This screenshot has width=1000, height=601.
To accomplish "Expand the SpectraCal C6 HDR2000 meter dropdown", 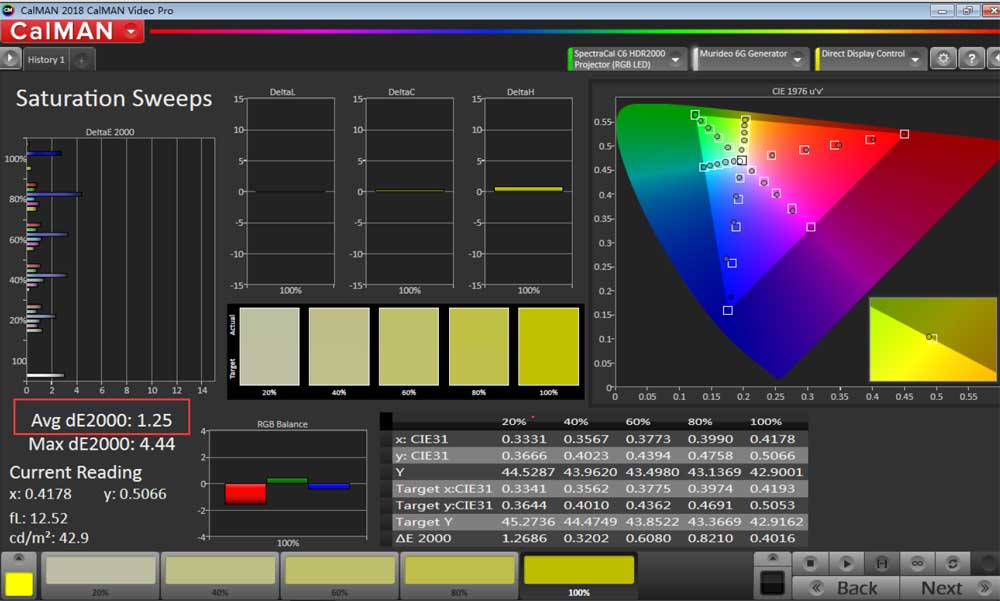I will coord(677,59).
